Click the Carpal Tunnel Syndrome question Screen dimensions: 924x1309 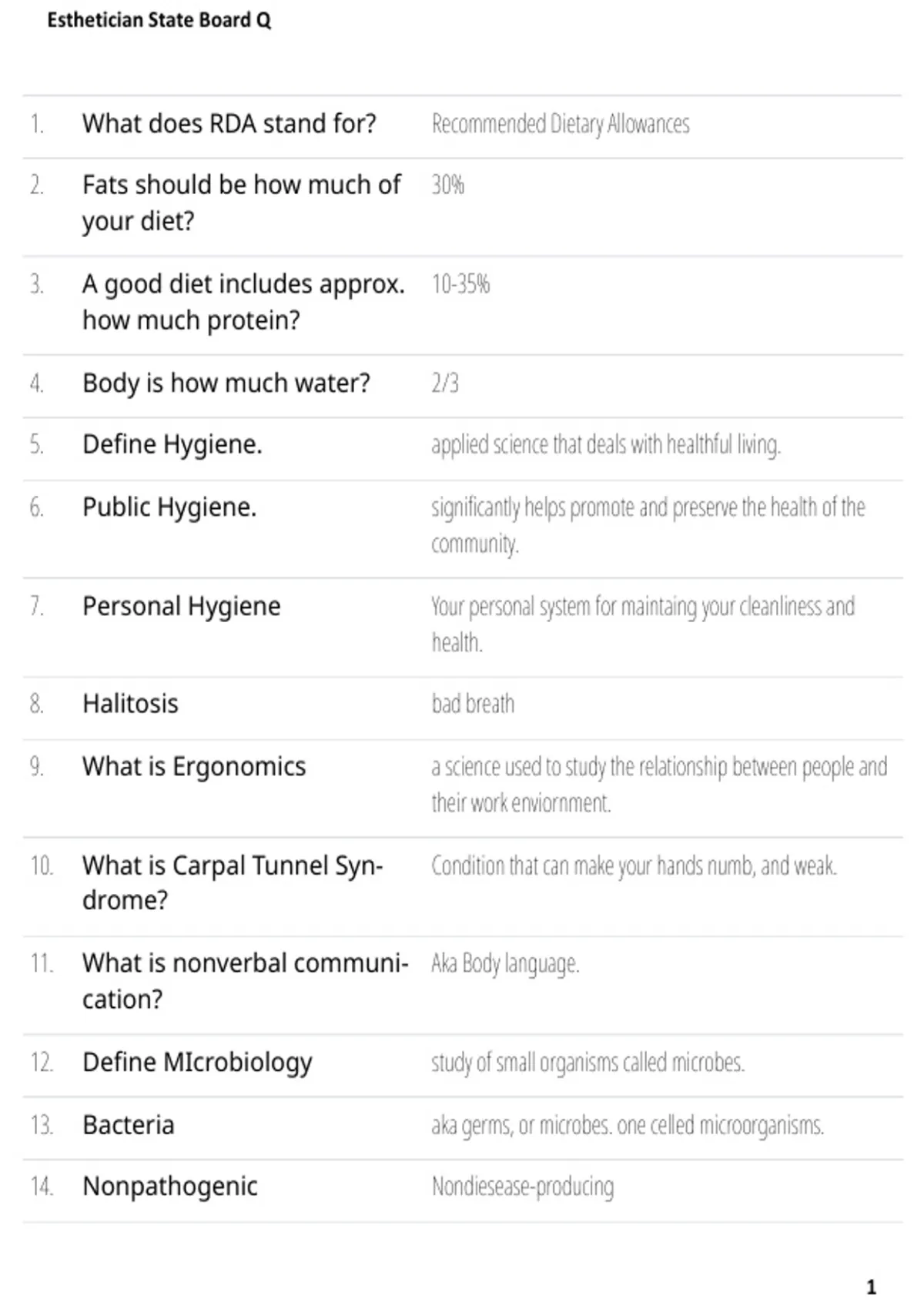[x=233, y=882]
